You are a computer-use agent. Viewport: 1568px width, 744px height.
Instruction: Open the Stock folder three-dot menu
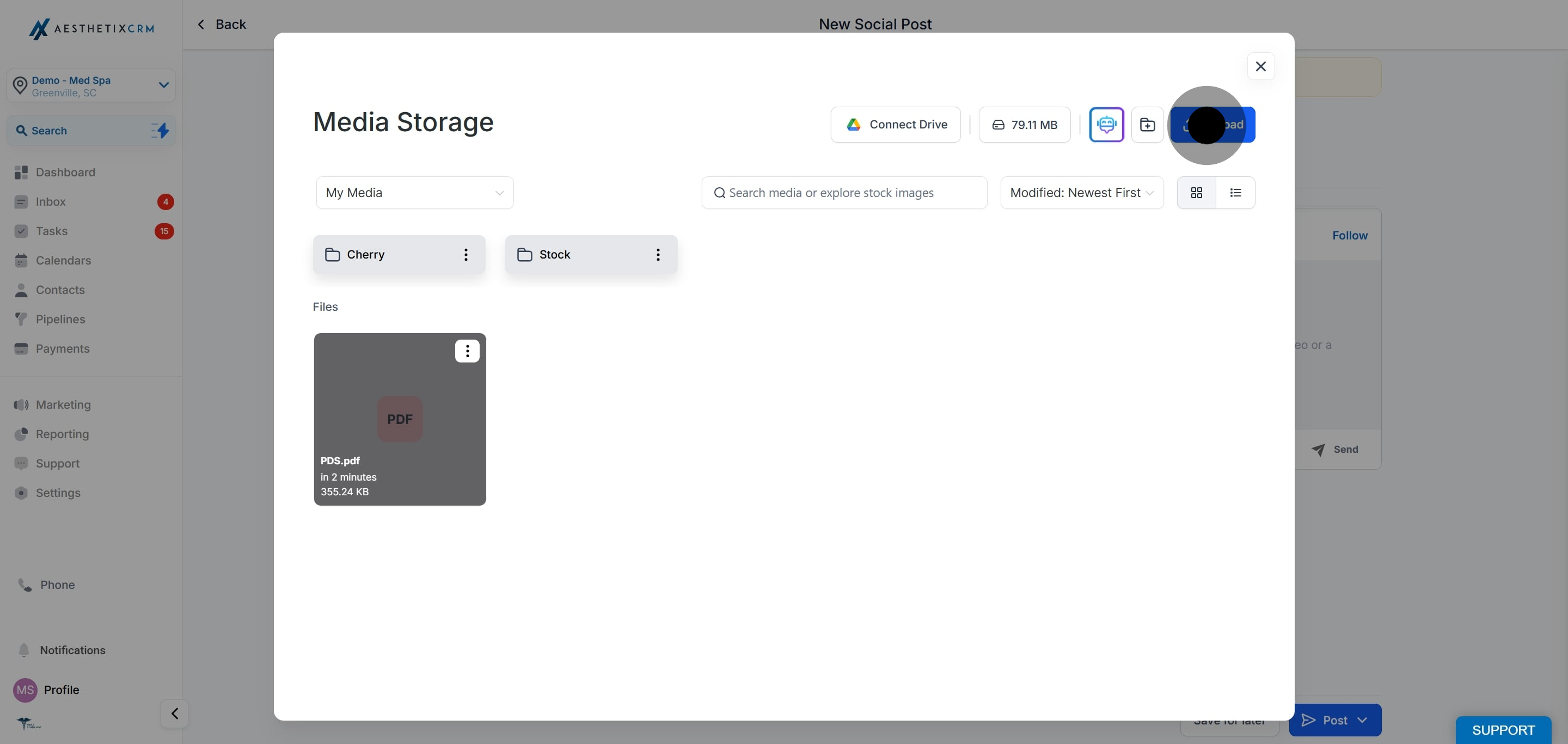657,254
